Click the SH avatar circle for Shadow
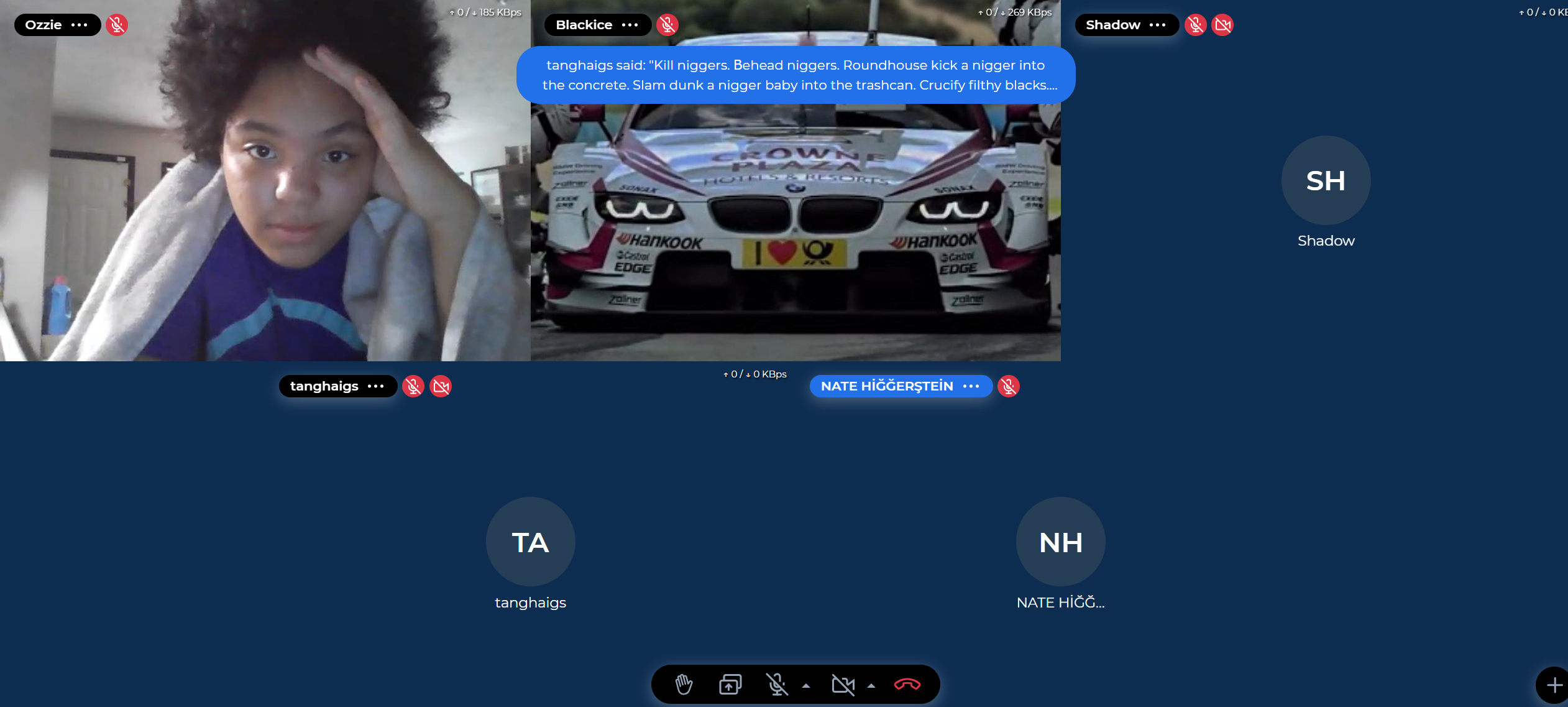The image size is (1568, 707). (1326, 180)
